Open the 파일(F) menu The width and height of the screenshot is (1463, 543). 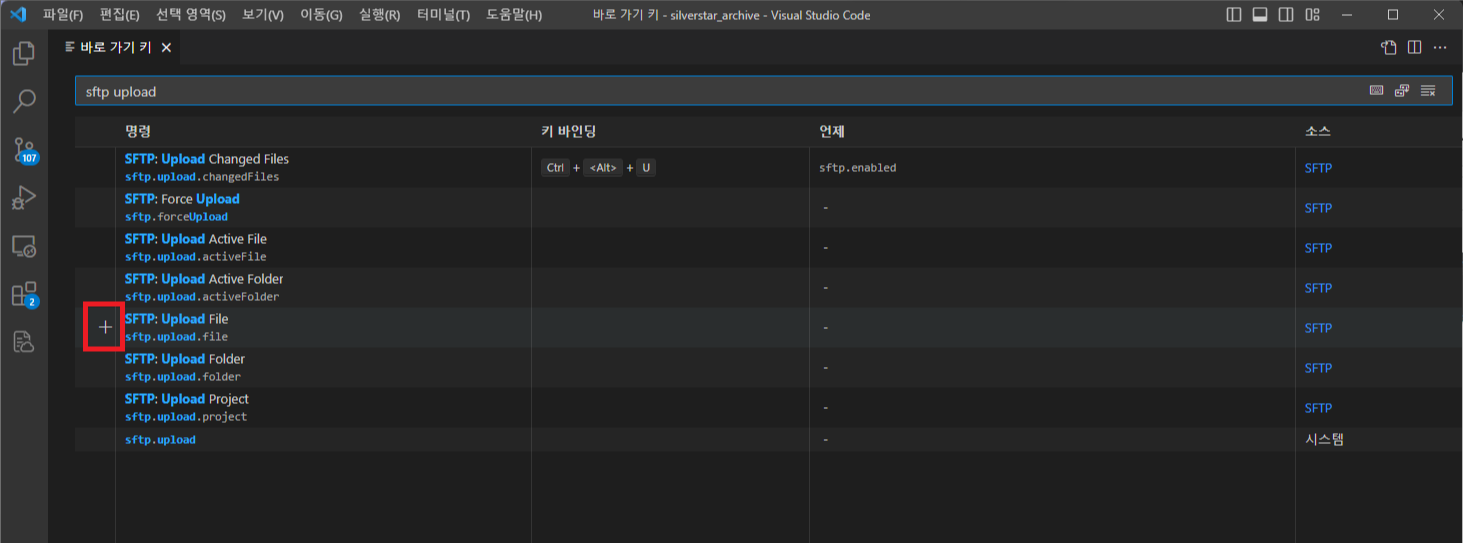pos(62,15)
